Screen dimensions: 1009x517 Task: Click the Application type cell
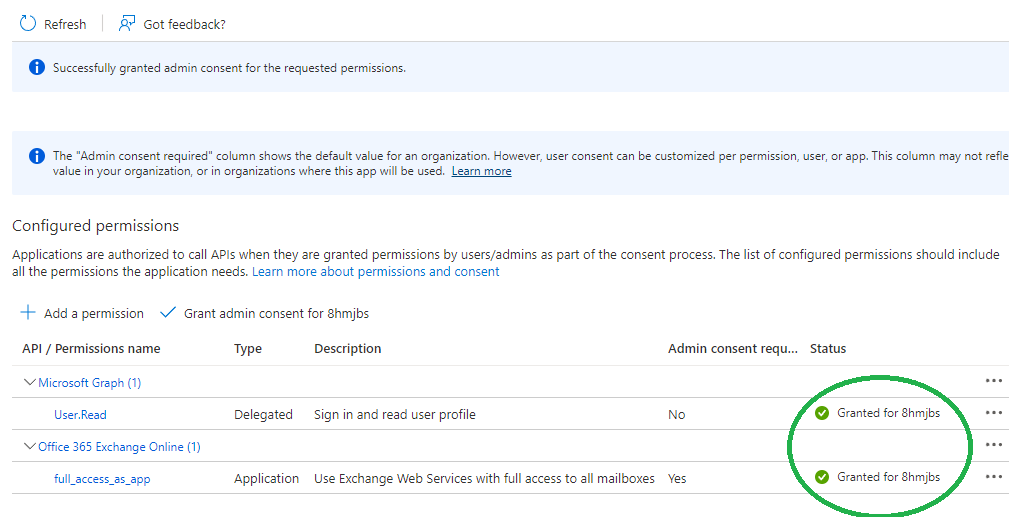(x=266, y=479)
